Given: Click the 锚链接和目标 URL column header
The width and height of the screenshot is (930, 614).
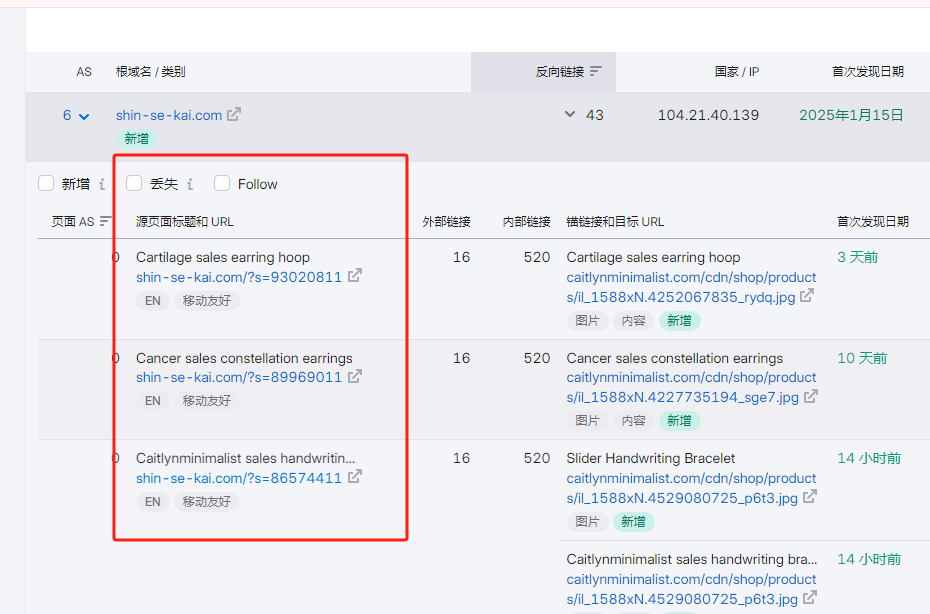Looking at the screenshot, I should pyautogui.click(x=615, y=222).
